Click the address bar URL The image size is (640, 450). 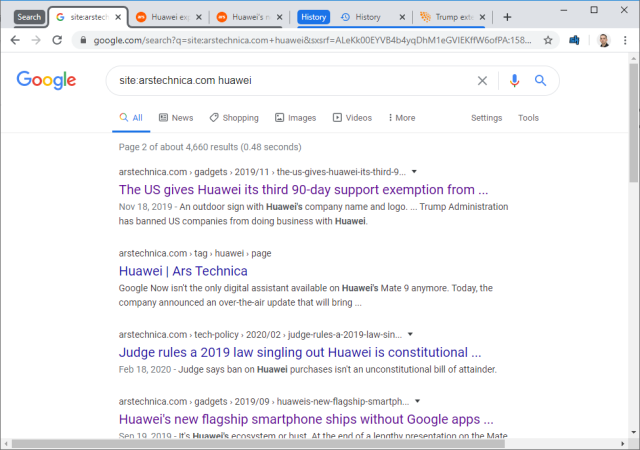312,40
